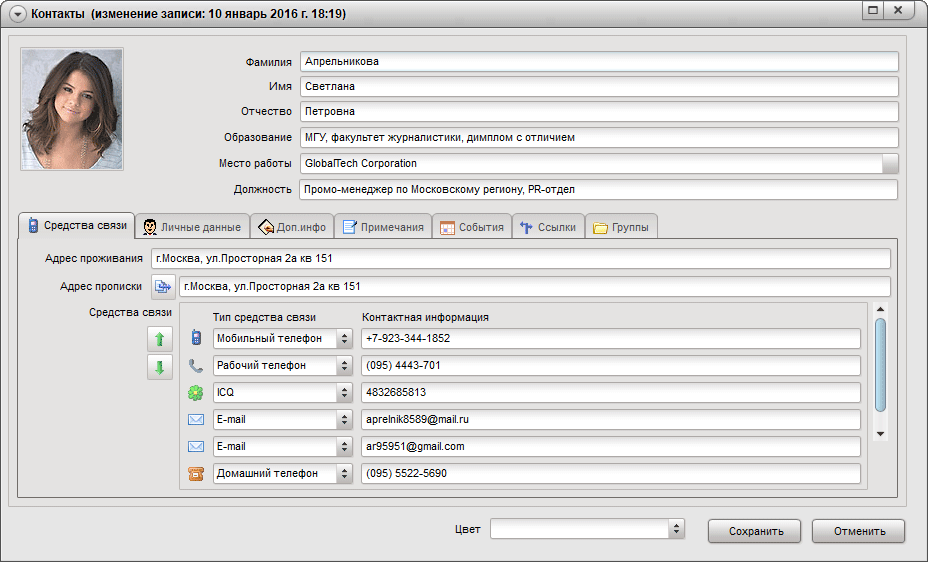The width and height of the screenshot is (928, 562).
Task: Click the contact photo thumbnail
Action: (72, 109)
